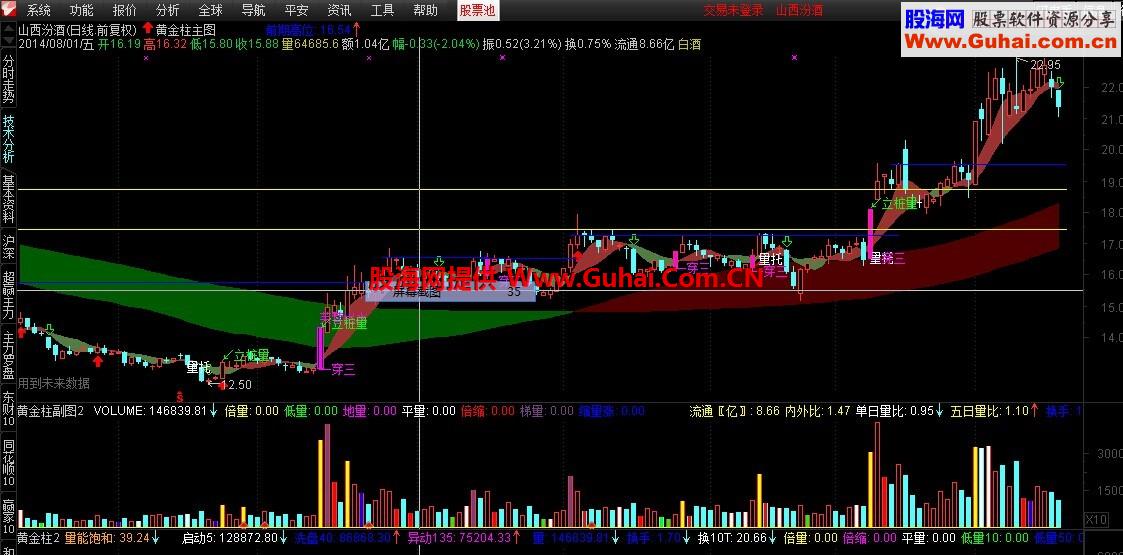Click the 用到未来数据 warning text
Viewport: 1123px width, 555px height.
tap(54, 383)
